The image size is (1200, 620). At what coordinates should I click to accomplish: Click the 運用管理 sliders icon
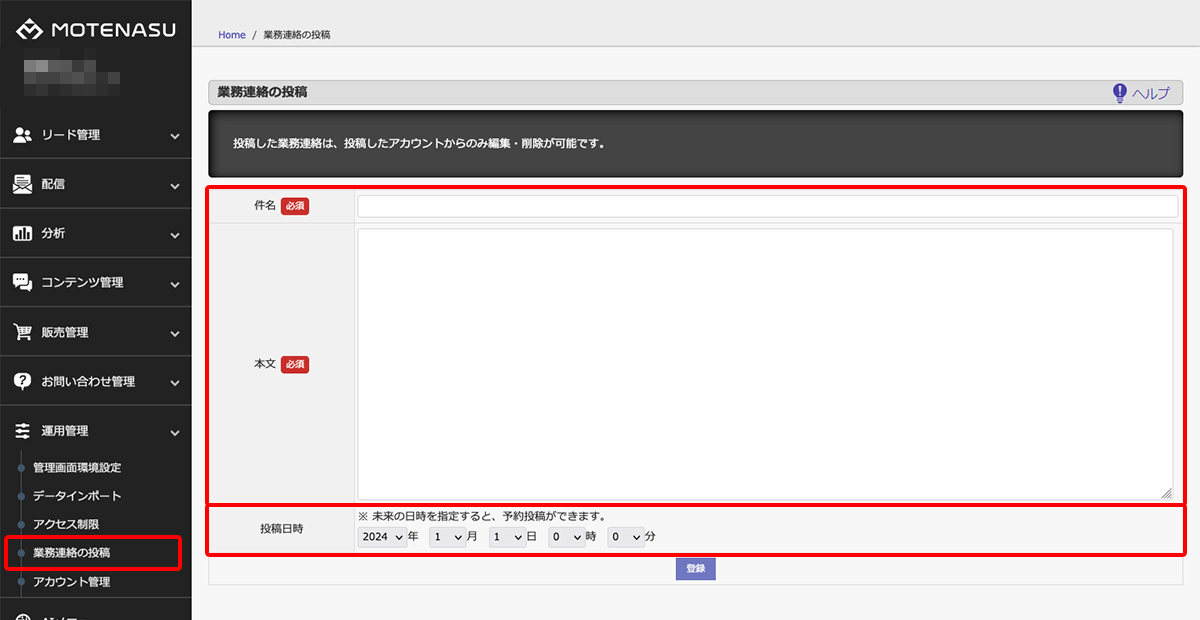pos(22,431)
